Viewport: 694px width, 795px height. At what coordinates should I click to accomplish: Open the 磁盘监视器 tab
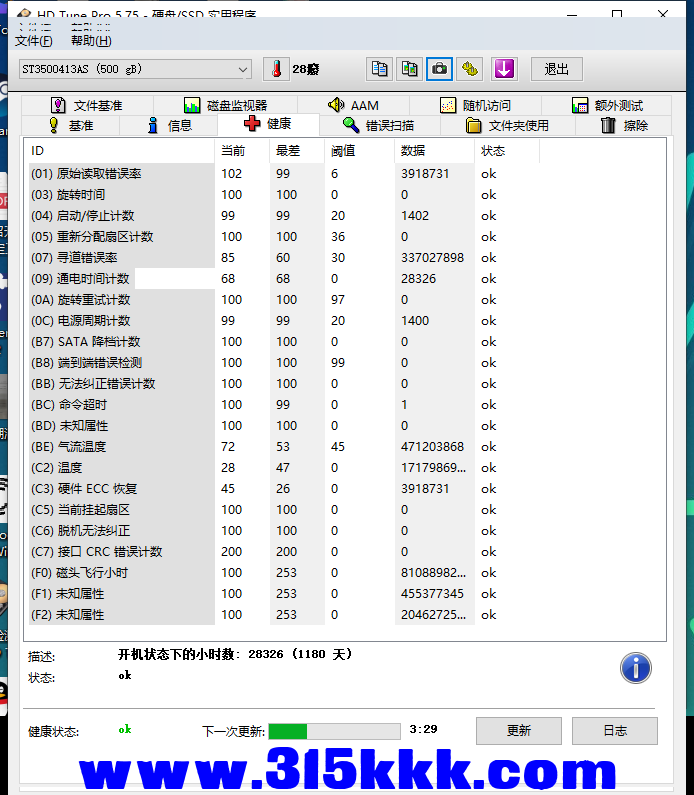pyautogui.click(x=226, y=105)
